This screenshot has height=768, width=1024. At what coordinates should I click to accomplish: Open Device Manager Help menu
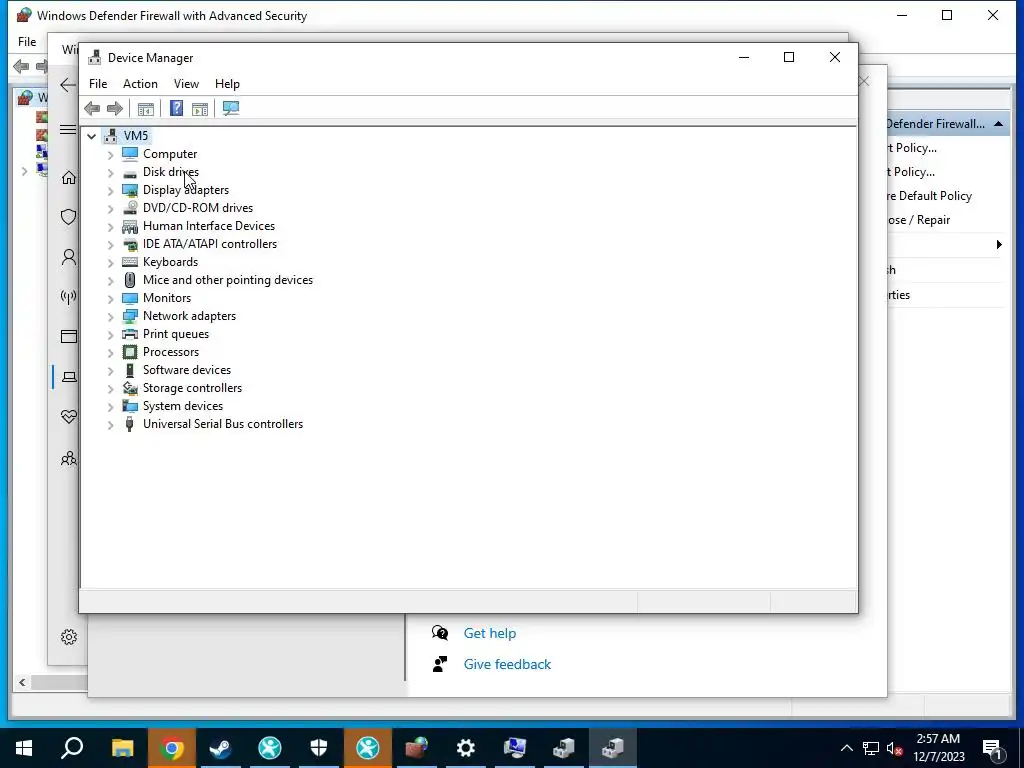tap(227, 84)
